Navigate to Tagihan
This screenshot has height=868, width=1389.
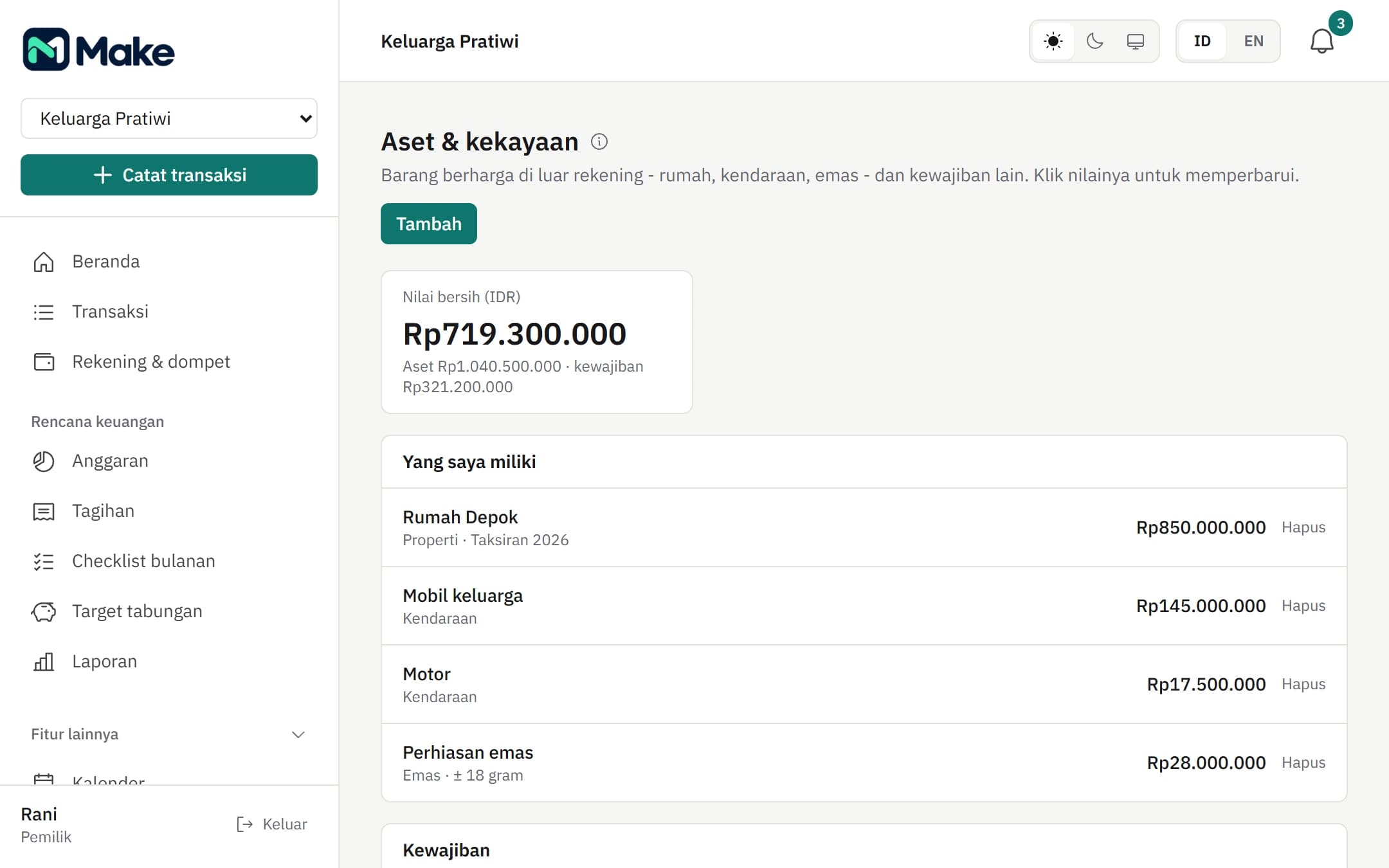[x=169, y=511]
